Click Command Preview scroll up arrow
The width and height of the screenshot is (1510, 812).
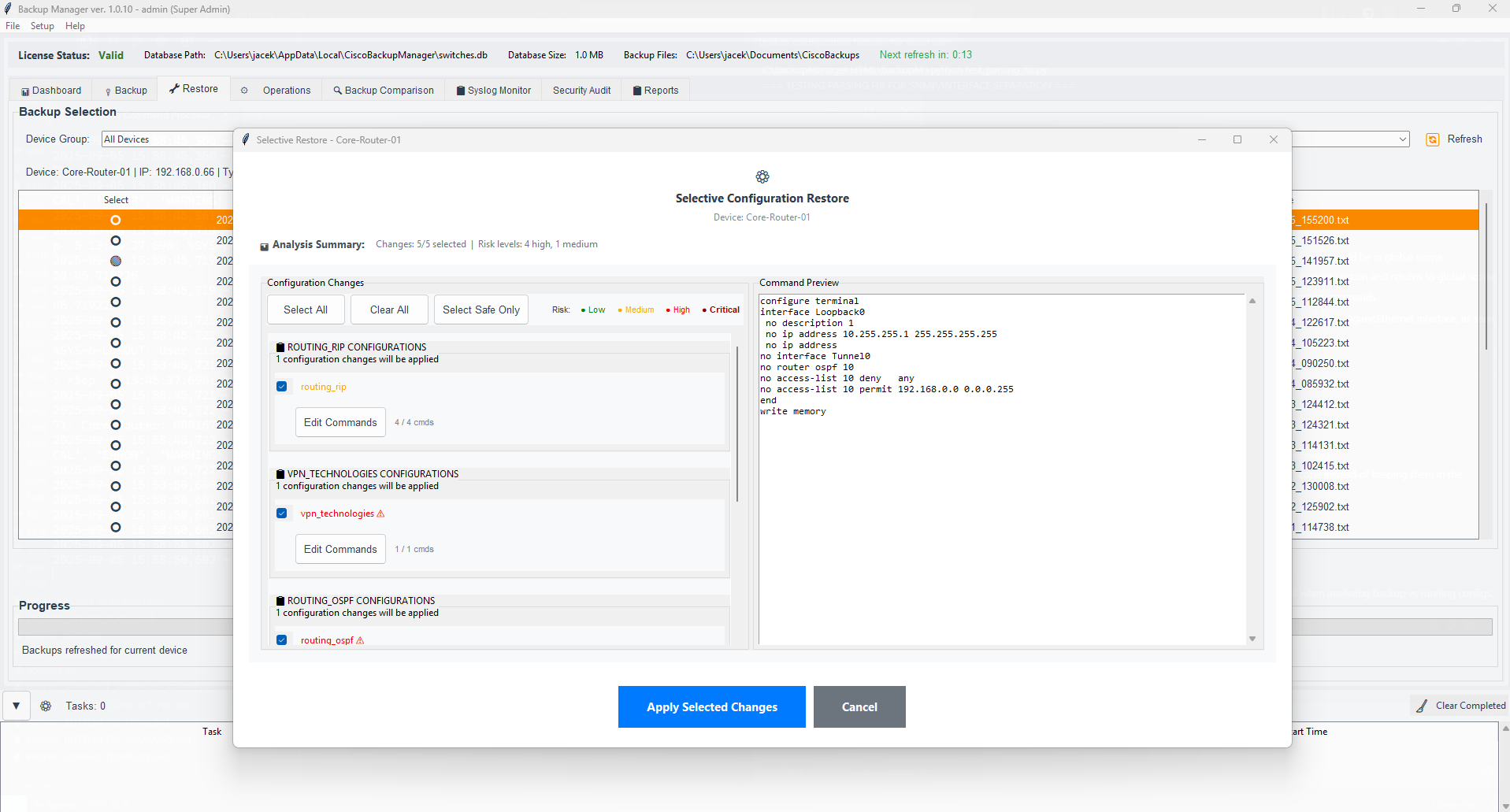1252,301
